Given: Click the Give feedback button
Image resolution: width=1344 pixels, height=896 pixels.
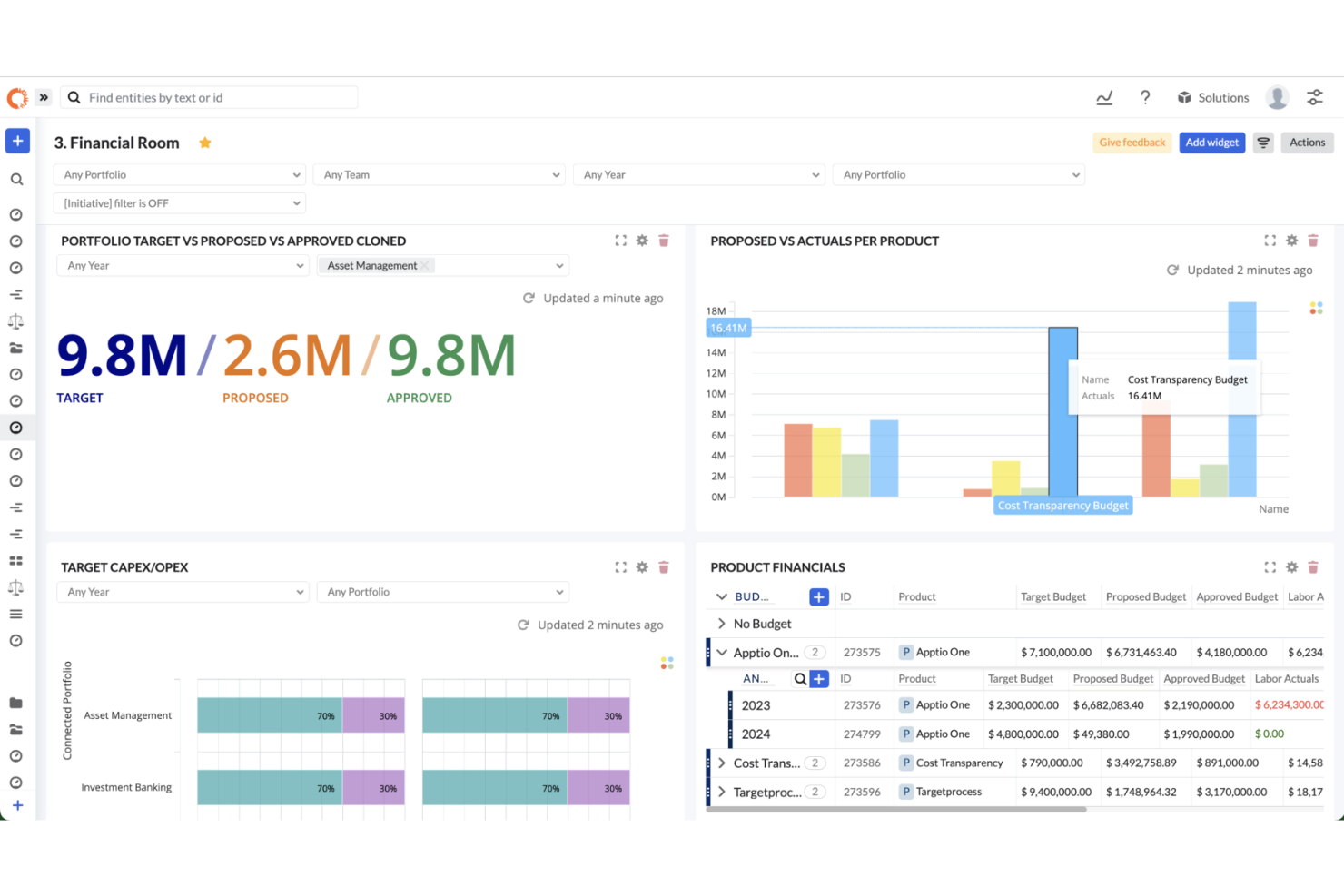Looking at the screenshot, I should pyautogui.click(x=1132, y=143).
